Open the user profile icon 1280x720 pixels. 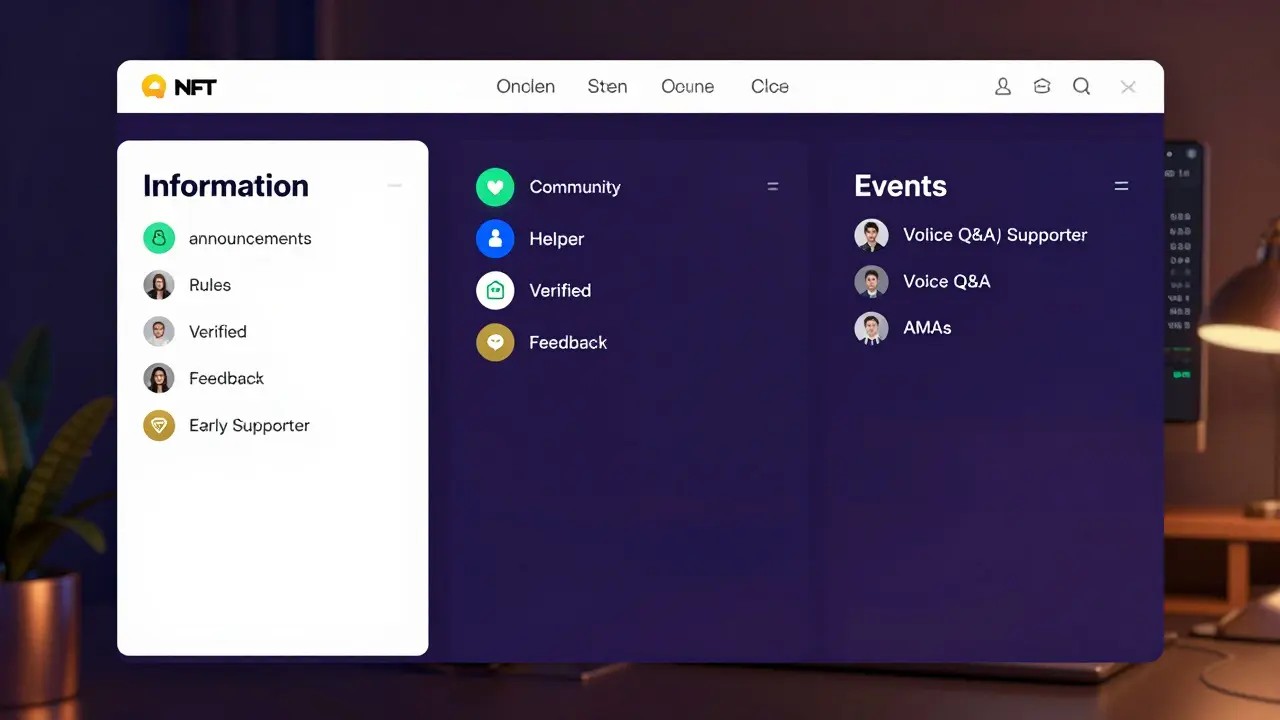(1003, 87)
